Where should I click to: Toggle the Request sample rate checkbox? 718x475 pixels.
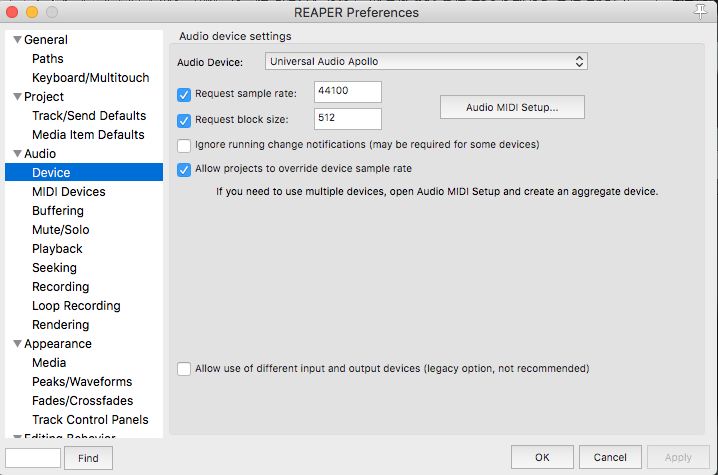pyautogui.click(x=184, y=95)
